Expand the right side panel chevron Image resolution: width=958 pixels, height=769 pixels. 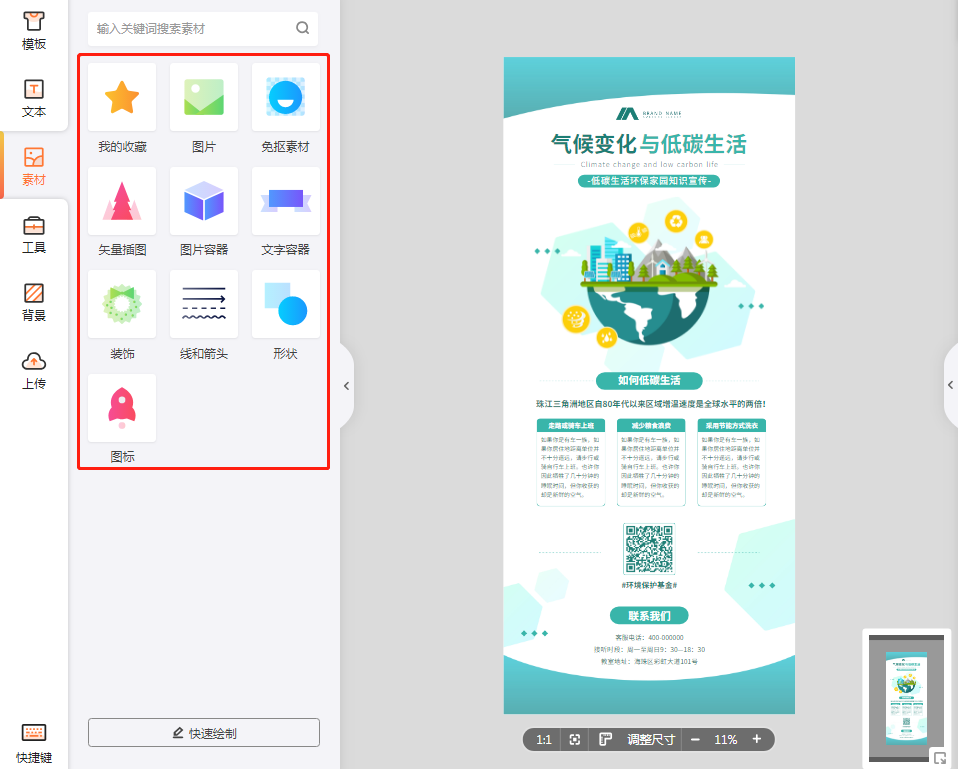coord(950,385)
